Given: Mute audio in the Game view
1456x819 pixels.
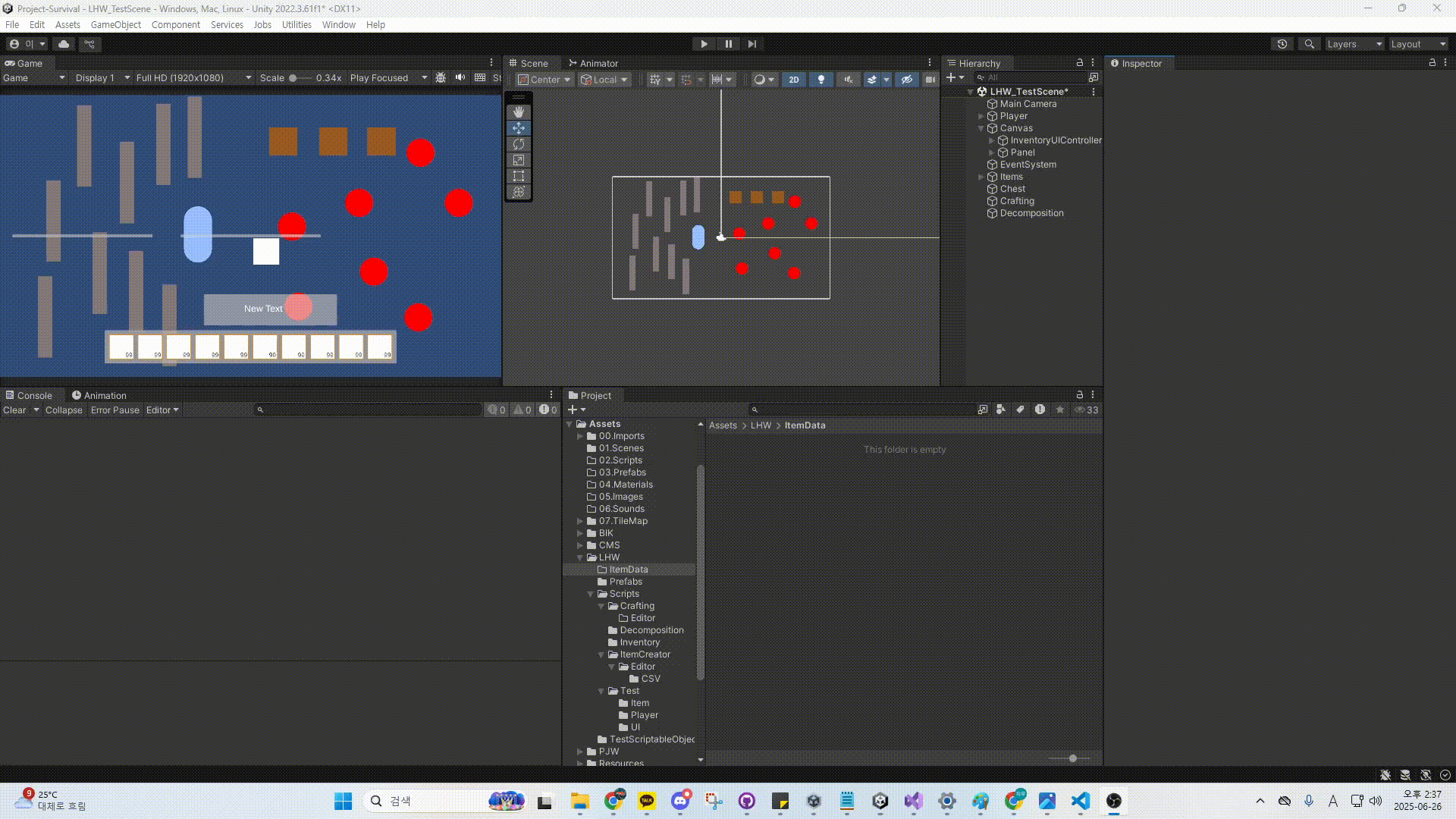Looking at the screenshot, I should [x=460, y=78].
